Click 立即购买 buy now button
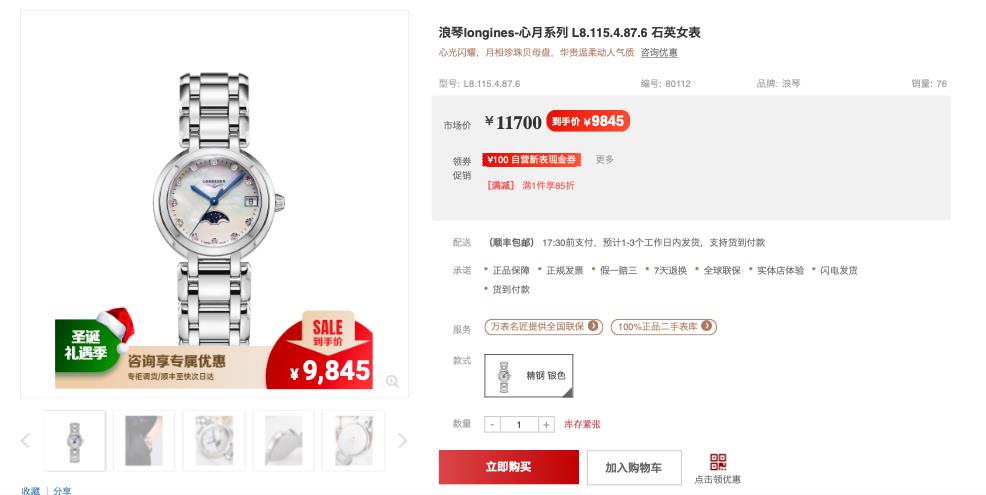The height and width of the screenshot is (495, 986). 509,467
